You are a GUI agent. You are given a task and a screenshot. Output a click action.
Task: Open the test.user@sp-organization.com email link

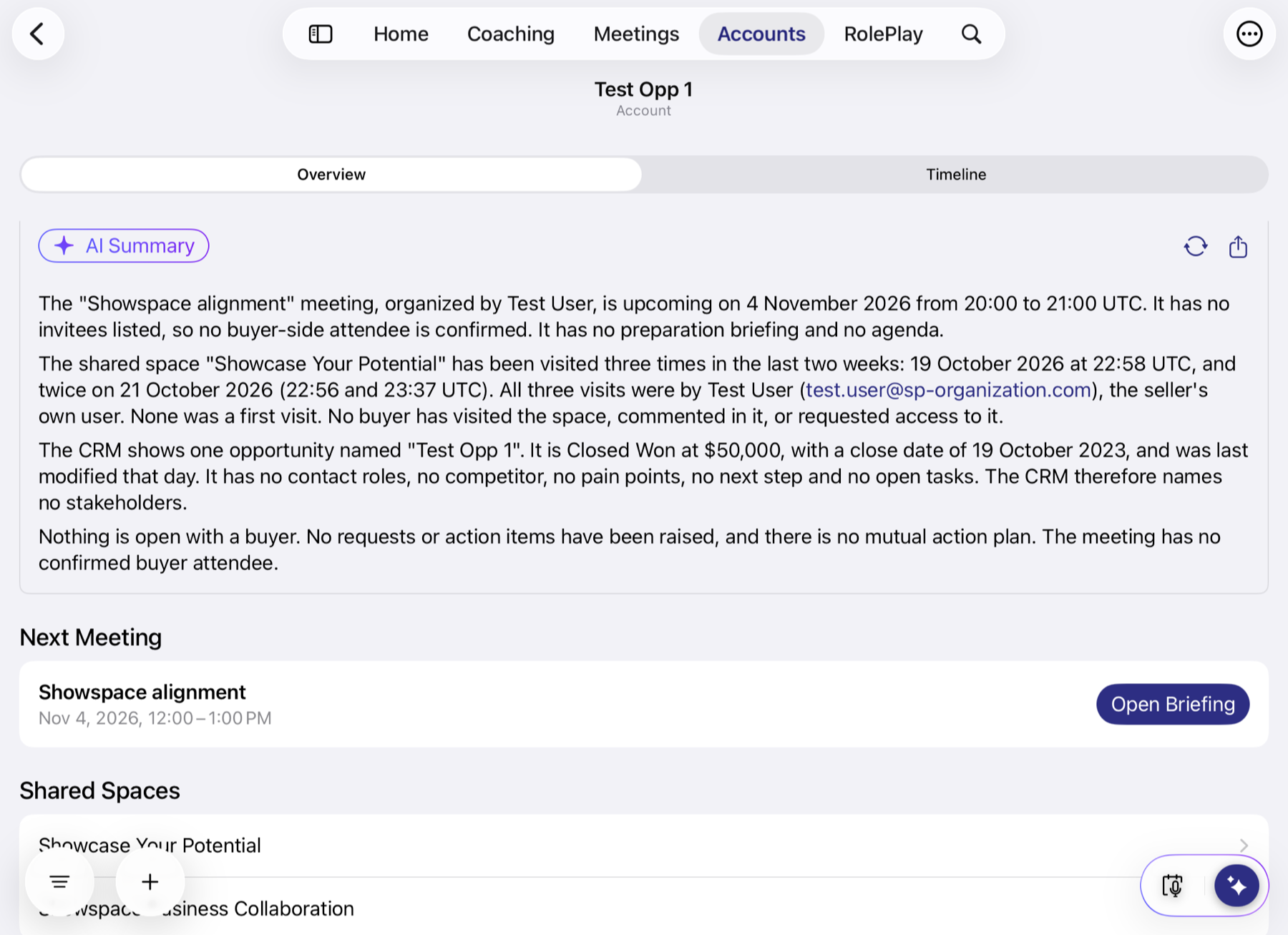(x=948, y=390)
